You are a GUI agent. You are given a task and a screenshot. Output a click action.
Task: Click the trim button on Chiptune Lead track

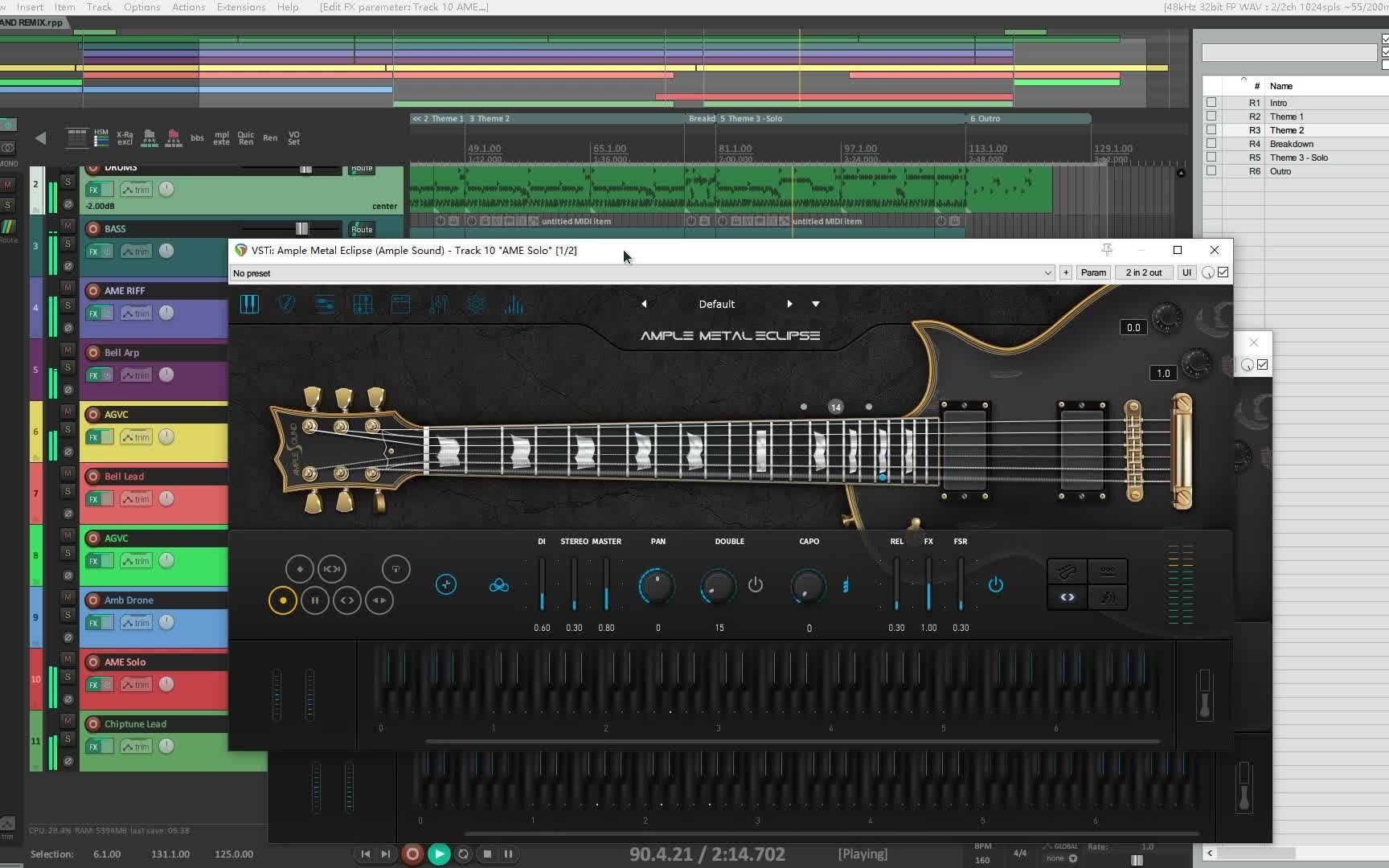[x=136, y=747]
